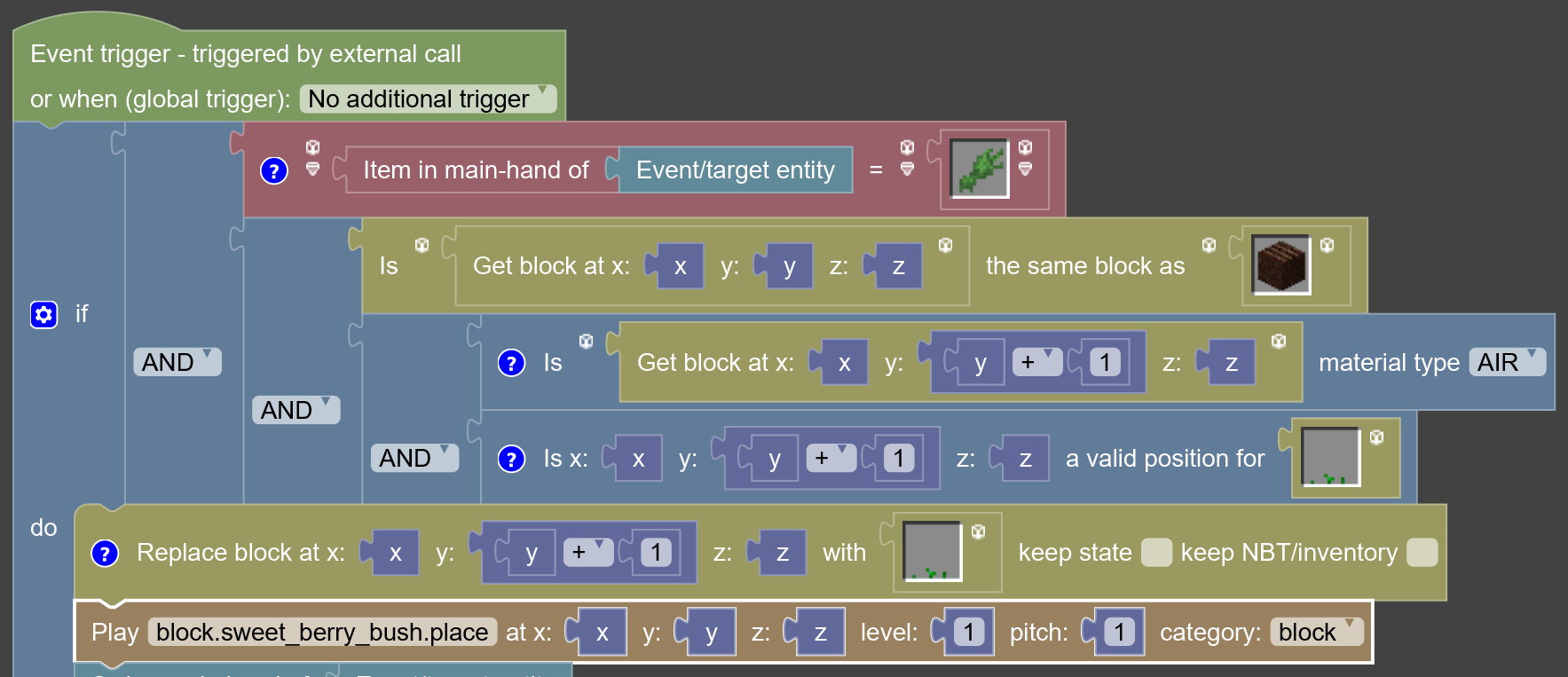Toggle the keep state checkbox
The image size is (1568, 677).
1156,552
